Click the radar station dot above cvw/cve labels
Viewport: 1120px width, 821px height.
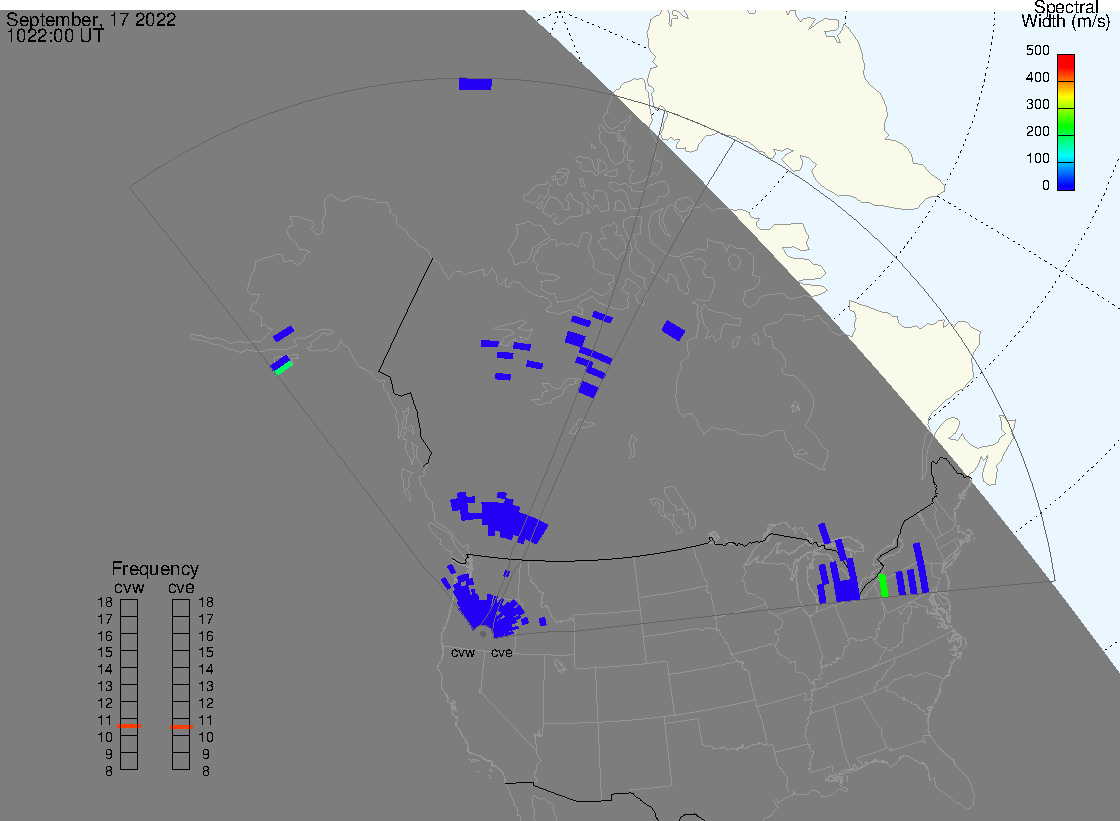[484, 634]
